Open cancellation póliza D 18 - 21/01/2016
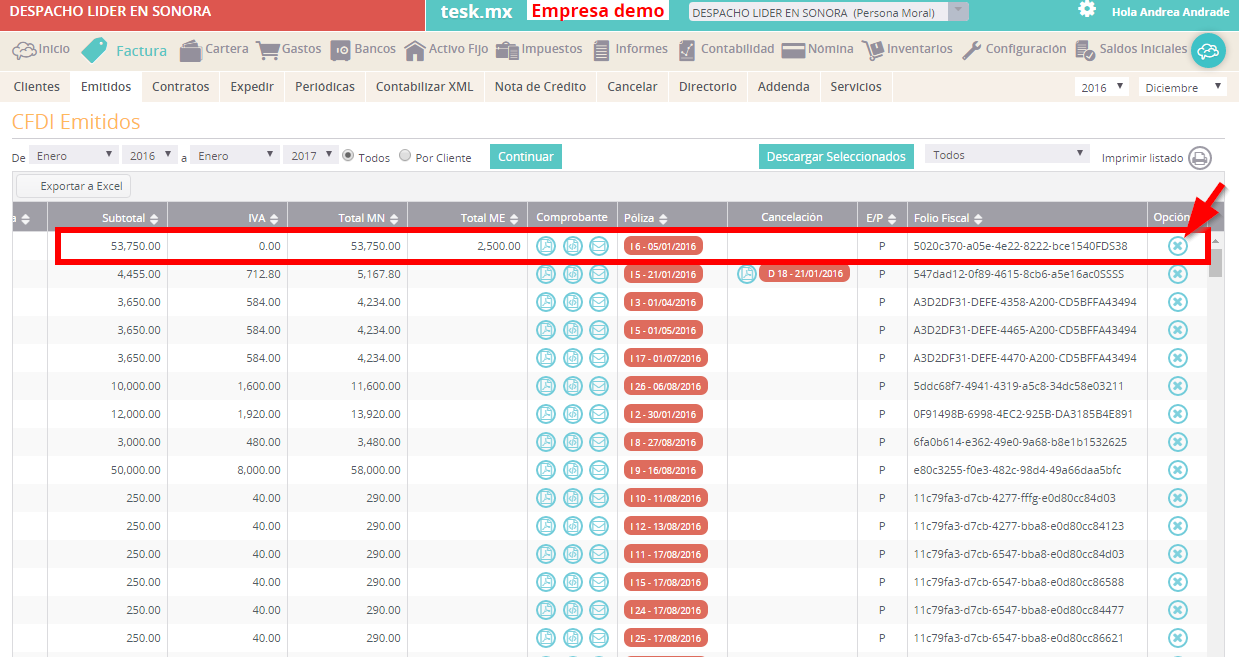The height and width of the screenshot is (657, 1239). pyautogui.click(x=804, y=274)
